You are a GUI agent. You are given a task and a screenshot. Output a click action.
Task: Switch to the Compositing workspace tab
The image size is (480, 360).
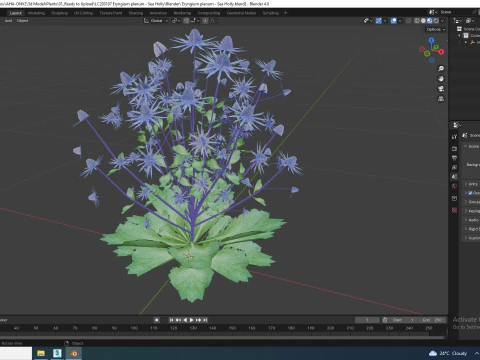click(x=209, y=13)
